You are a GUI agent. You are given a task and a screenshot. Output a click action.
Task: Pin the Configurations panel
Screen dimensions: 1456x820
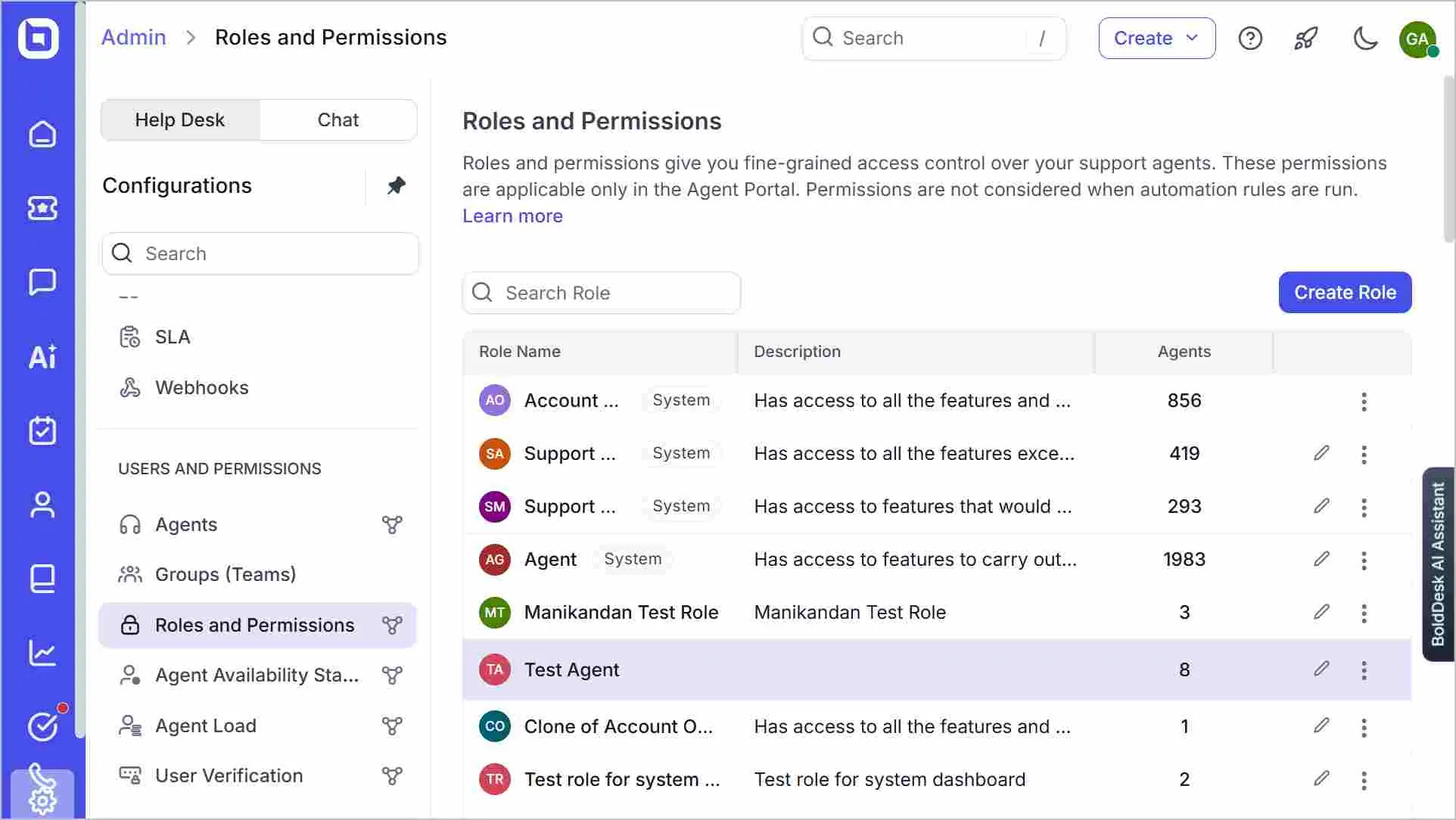[x=395, y=185]
